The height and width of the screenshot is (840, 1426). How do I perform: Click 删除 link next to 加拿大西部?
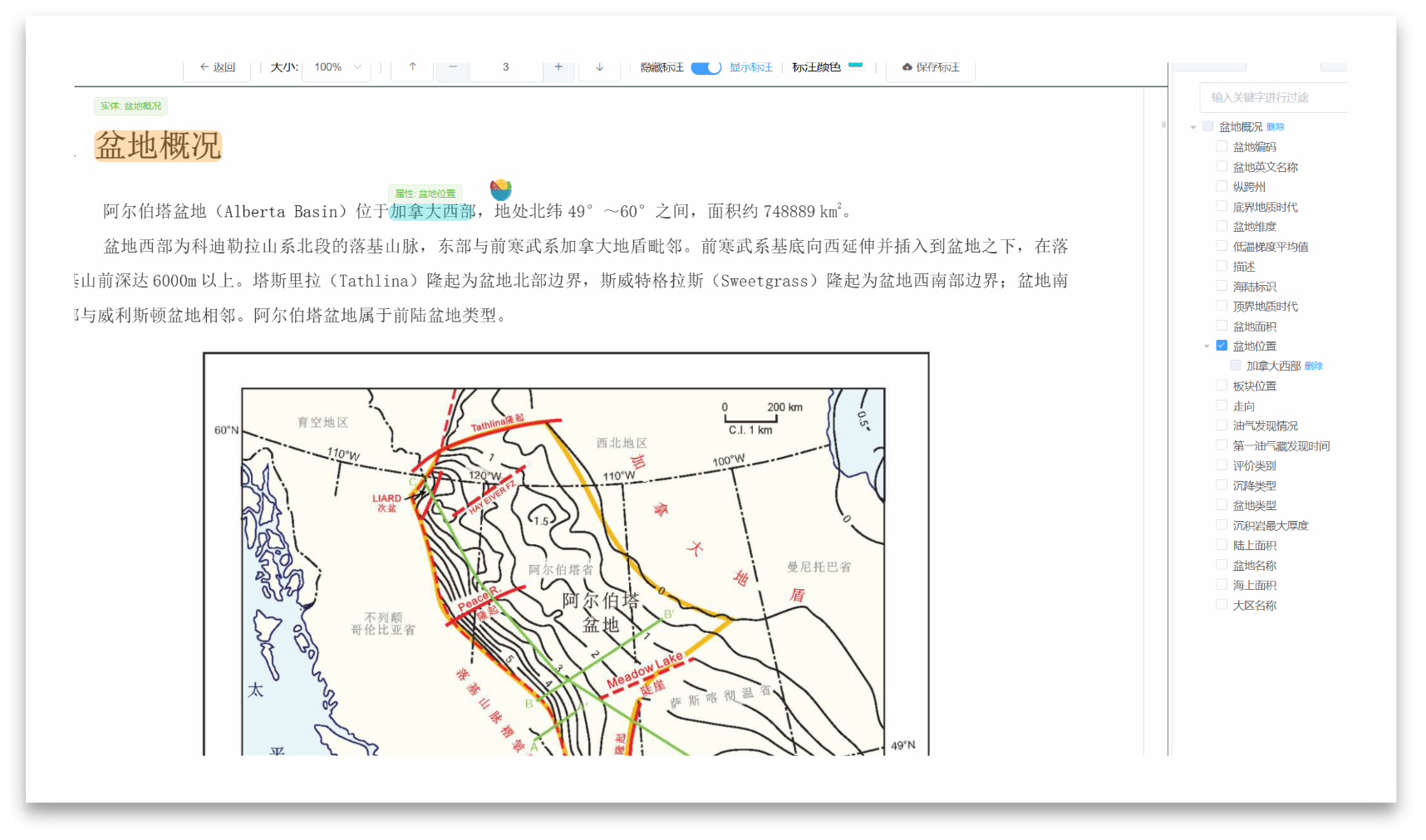pyautogui.click(x=1314, y=366)
